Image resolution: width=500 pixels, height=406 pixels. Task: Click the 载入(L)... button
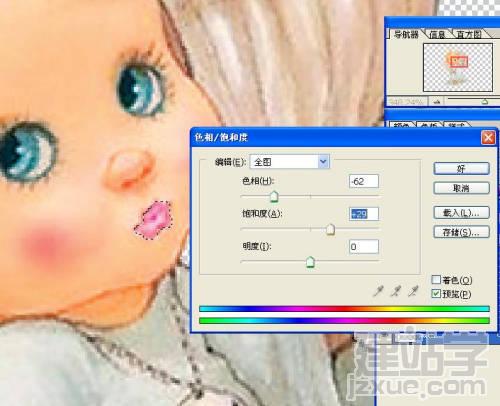(461, 213)
